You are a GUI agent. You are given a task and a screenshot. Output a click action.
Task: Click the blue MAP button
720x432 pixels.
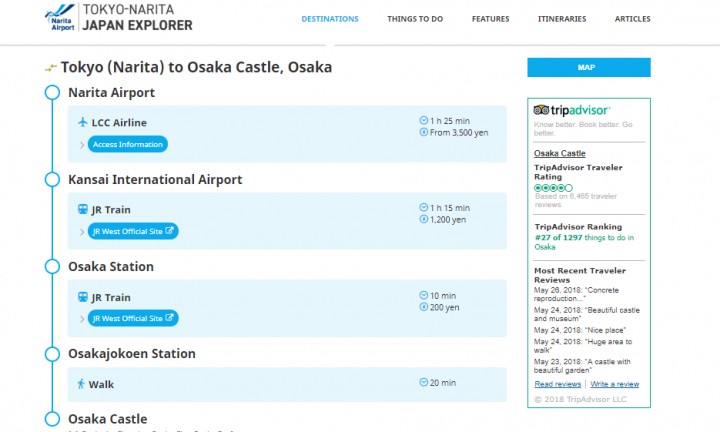coord(589,67)
